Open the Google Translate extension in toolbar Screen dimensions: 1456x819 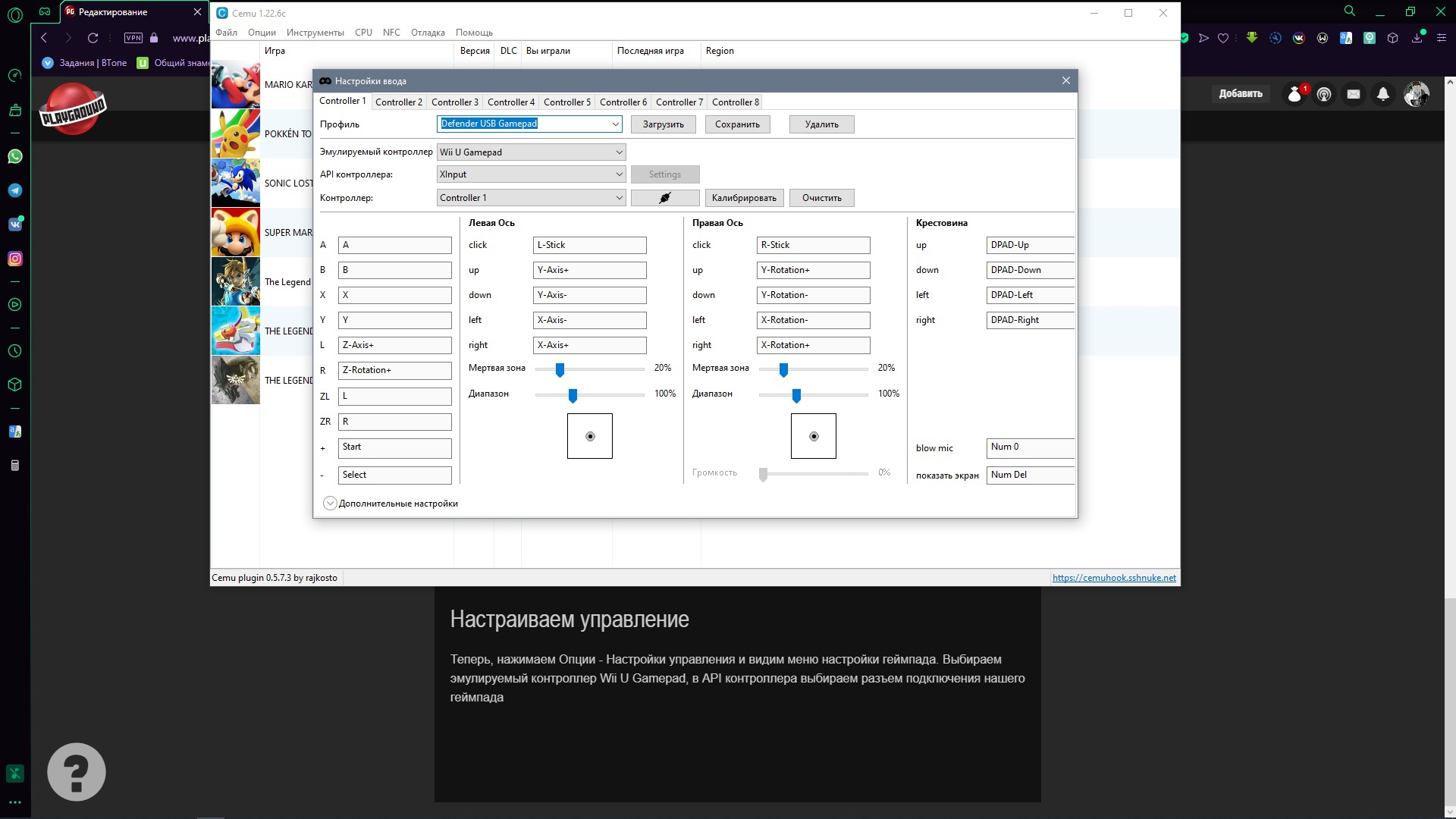coord(1346,38)
